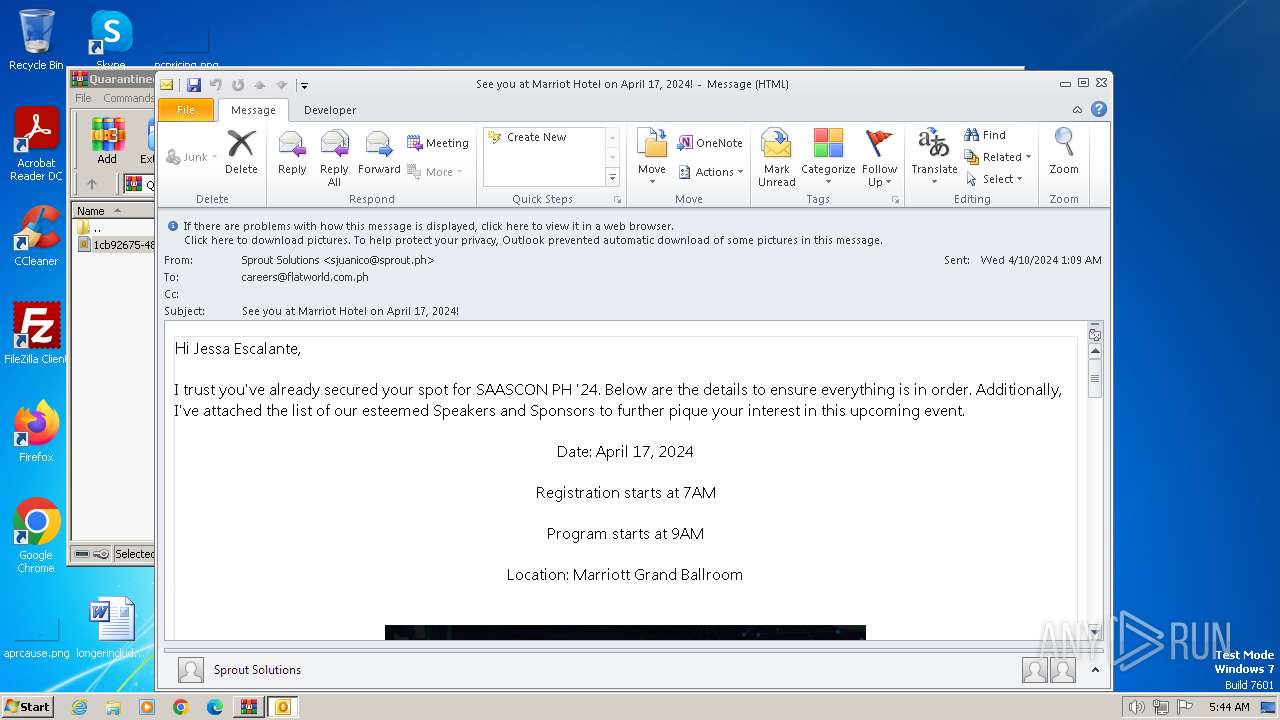Click Find in Editing group

tap(985, 135)
